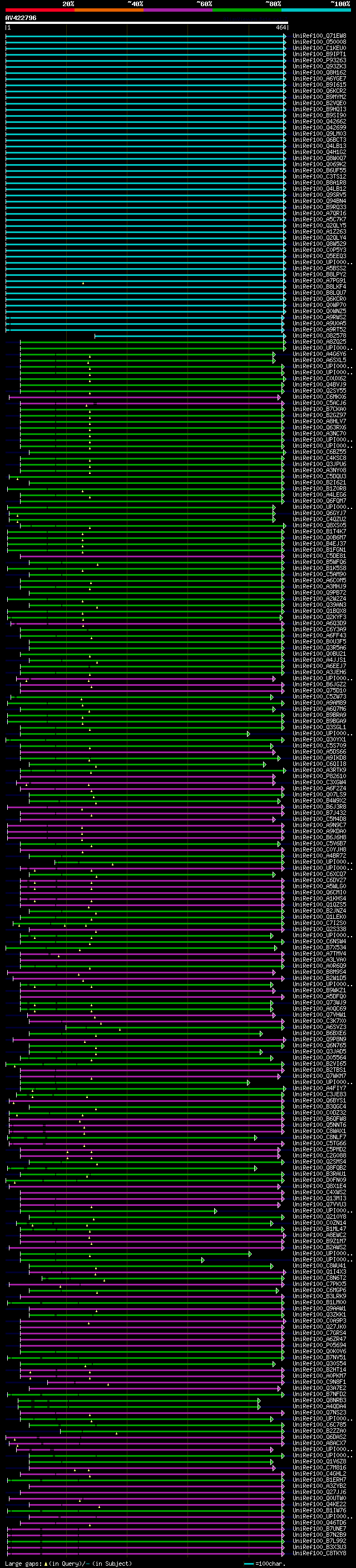This screenshot has height=1568, width=356.
Task: Click the orange ~40% identity legend segment
Action: click(x=109, y=10)
